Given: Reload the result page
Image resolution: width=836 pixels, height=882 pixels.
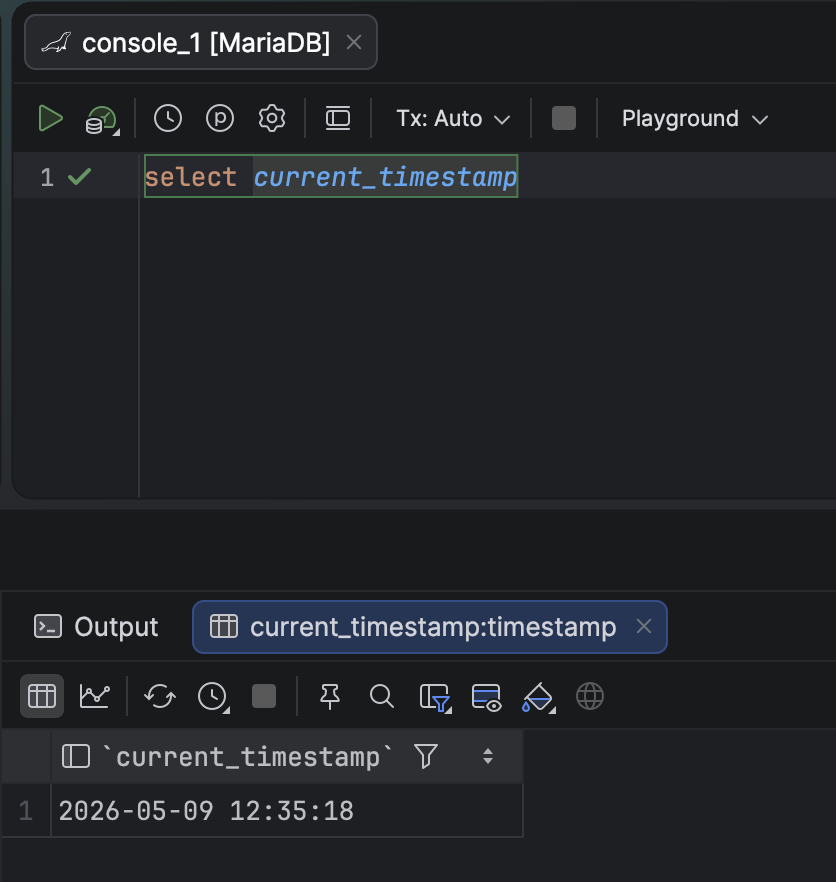Looking at the screenshot, I should (160, 696).
